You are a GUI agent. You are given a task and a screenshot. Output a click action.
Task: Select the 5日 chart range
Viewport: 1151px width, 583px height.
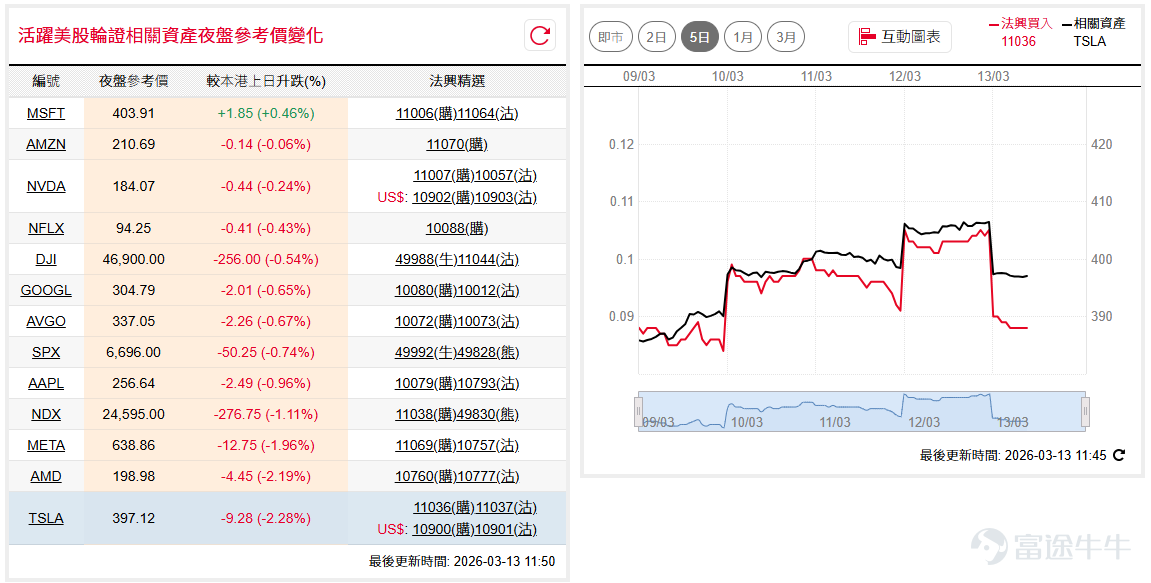point(700,37)
